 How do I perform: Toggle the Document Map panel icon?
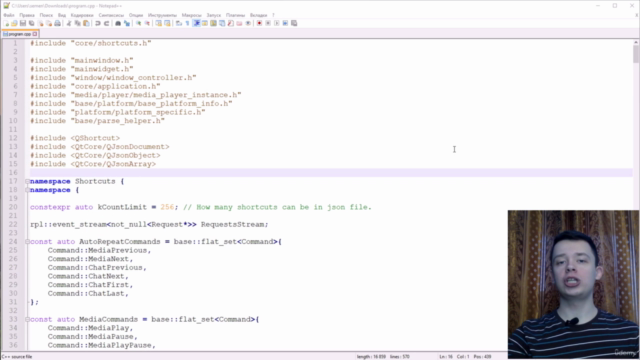(213, 23)
